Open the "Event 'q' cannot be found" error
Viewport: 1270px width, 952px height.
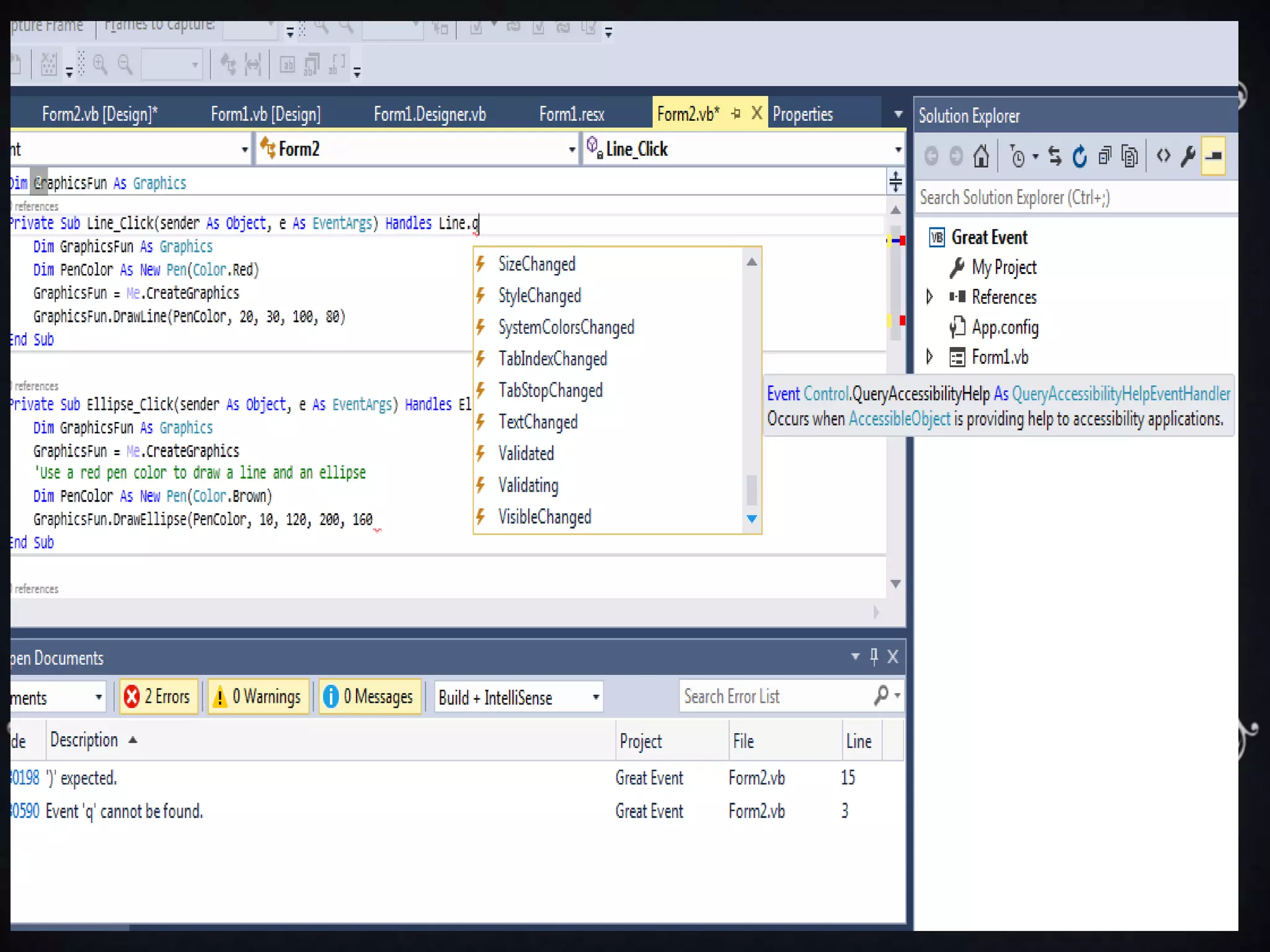click(124, 811)
